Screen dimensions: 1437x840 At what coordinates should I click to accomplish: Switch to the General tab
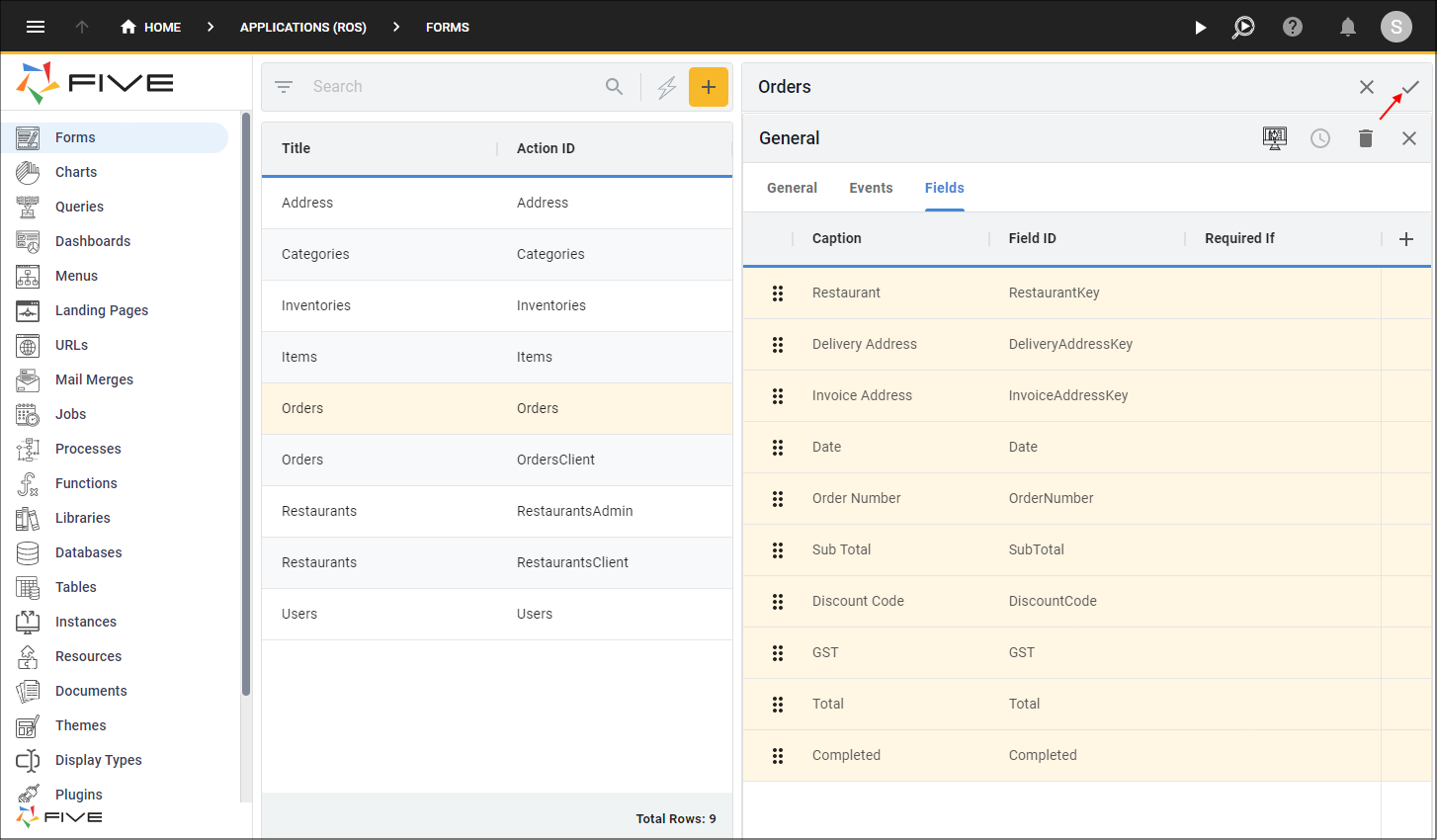[x=792, y=188]
